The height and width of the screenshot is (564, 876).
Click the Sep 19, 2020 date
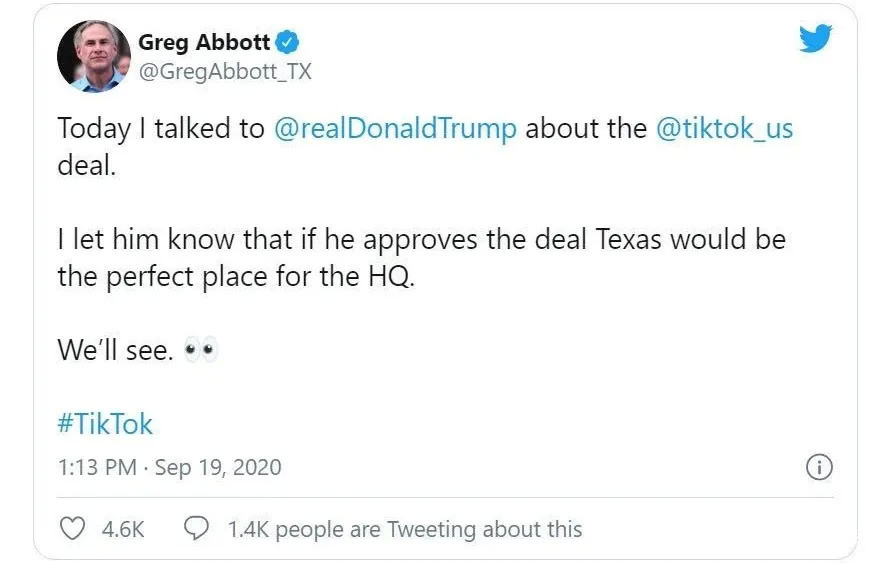tap(218, 467)
